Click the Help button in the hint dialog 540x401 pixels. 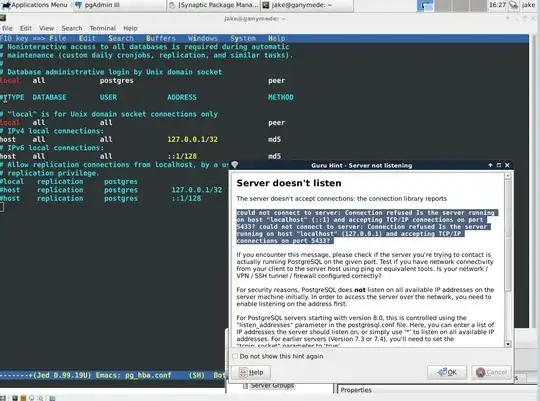tap(251, 372)
